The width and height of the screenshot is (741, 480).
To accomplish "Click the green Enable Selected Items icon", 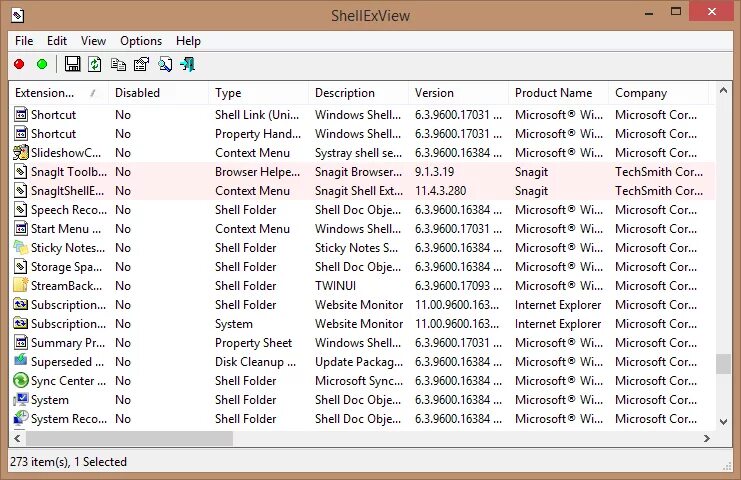I will pyautogui.click(x=42, y=64).
